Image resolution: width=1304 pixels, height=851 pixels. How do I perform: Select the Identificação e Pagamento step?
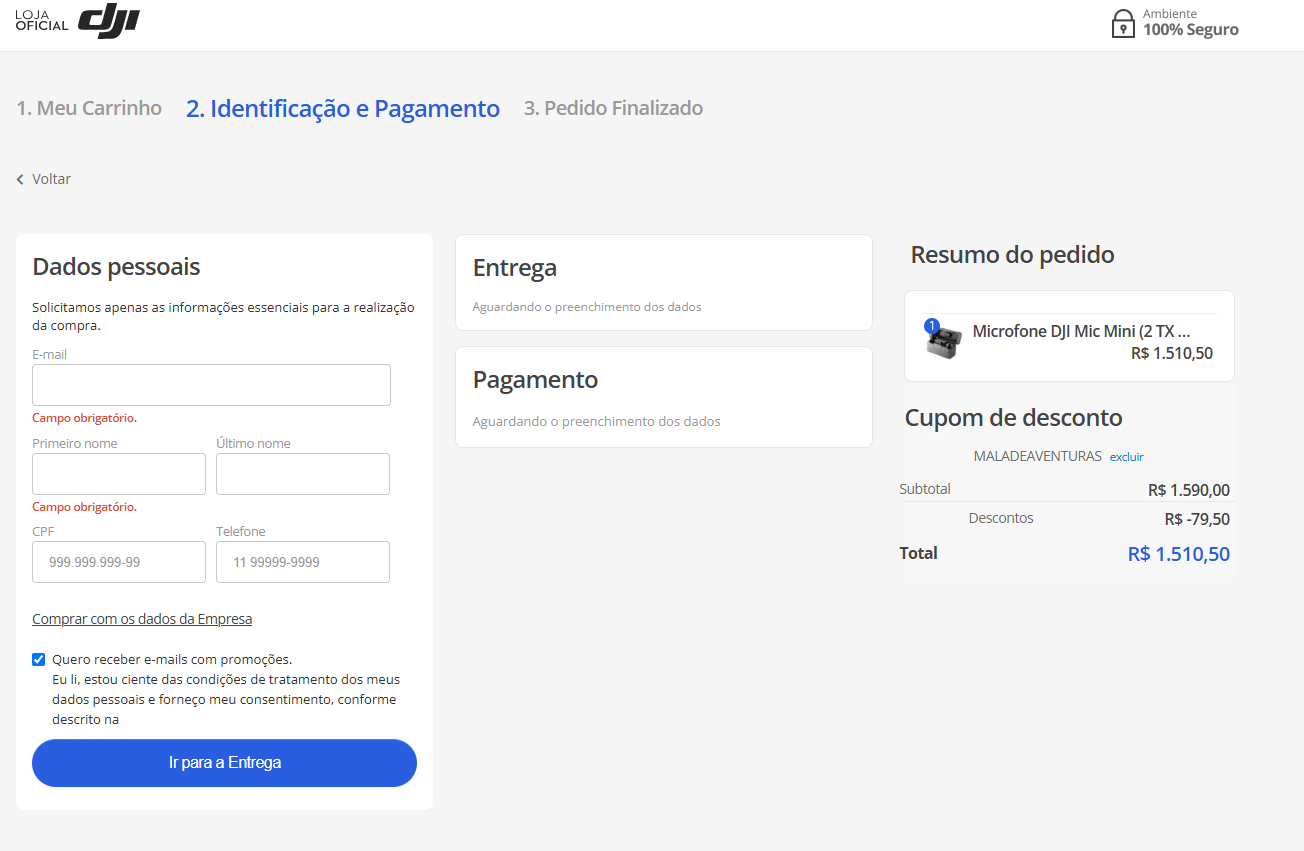coord(343,108)
